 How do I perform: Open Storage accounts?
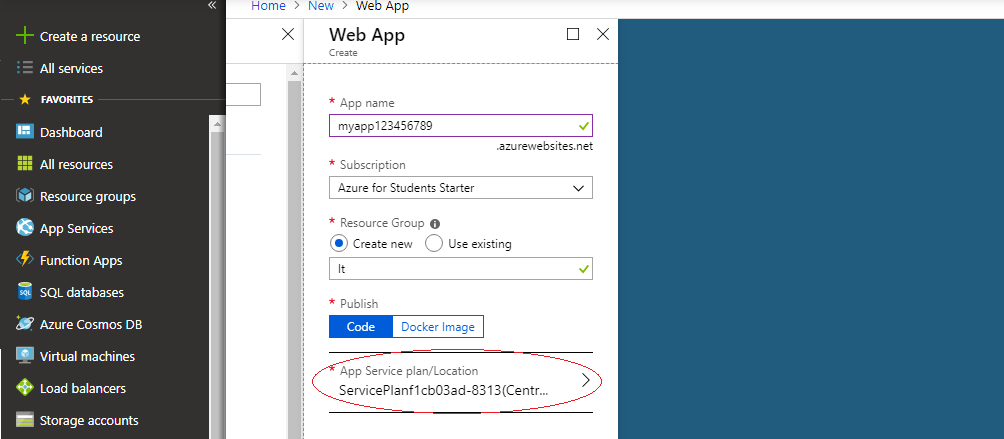(x=89, y=420)
